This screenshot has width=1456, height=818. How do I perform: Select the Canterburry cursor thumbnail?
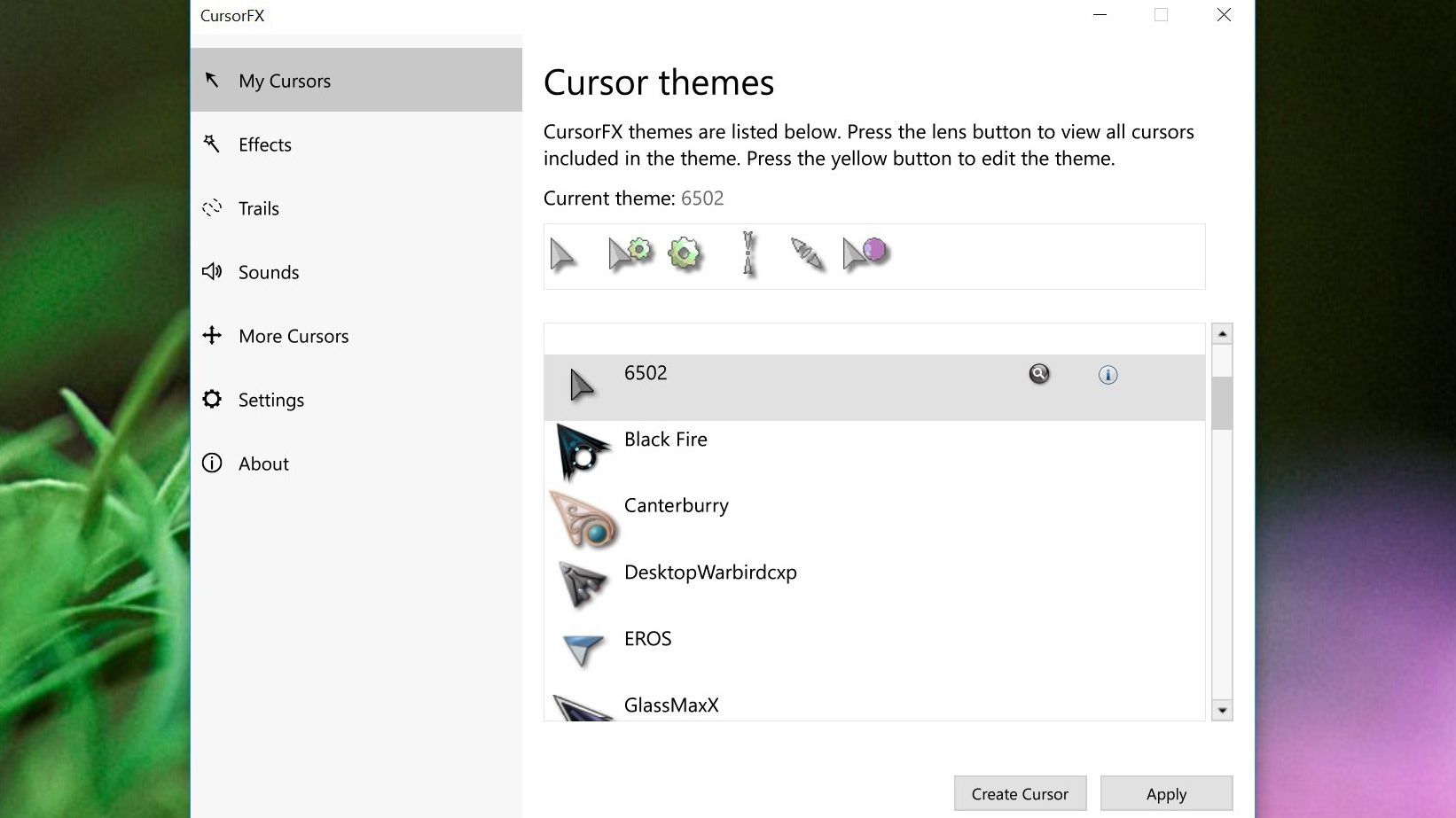(583, 519)
